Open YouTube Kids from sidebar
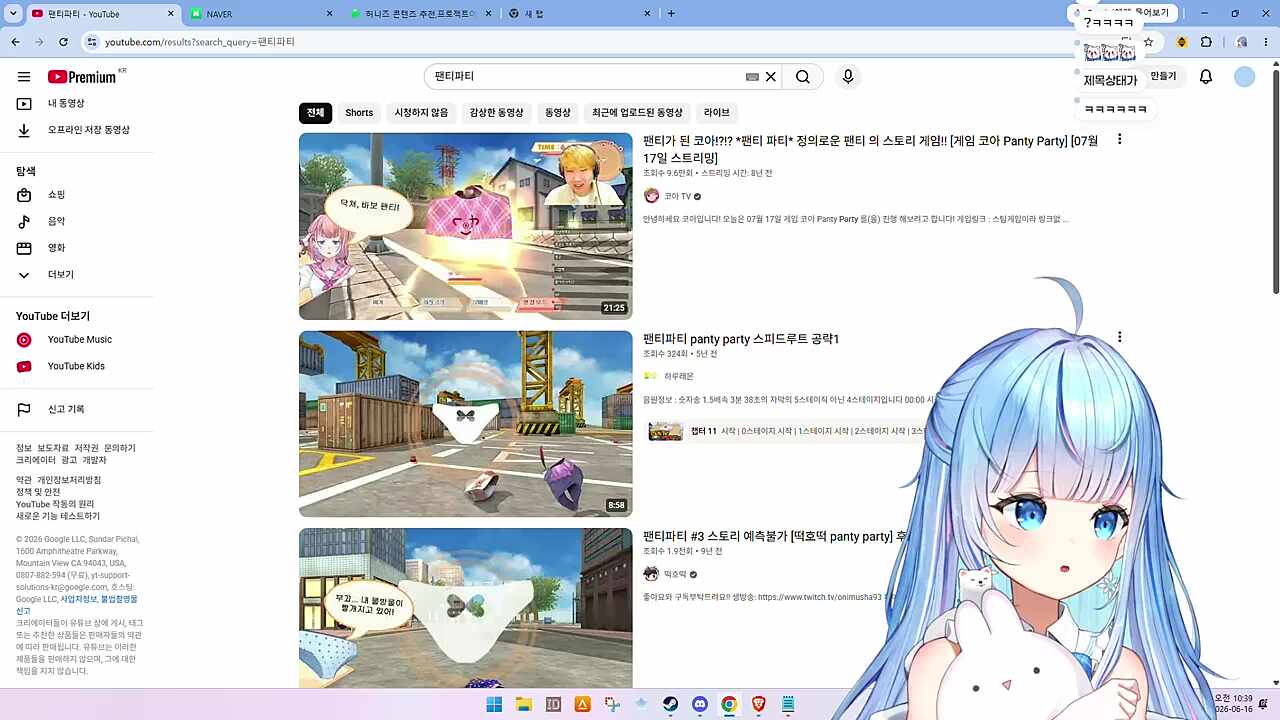Viewport: 1280px width, 720px height. (78, 366)
